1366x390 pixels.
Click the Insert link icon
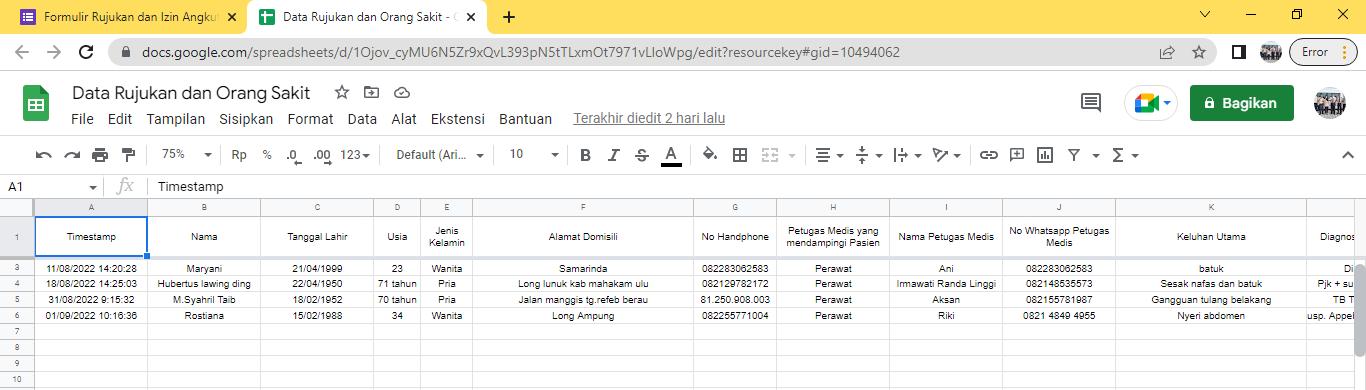click(988, 155)
